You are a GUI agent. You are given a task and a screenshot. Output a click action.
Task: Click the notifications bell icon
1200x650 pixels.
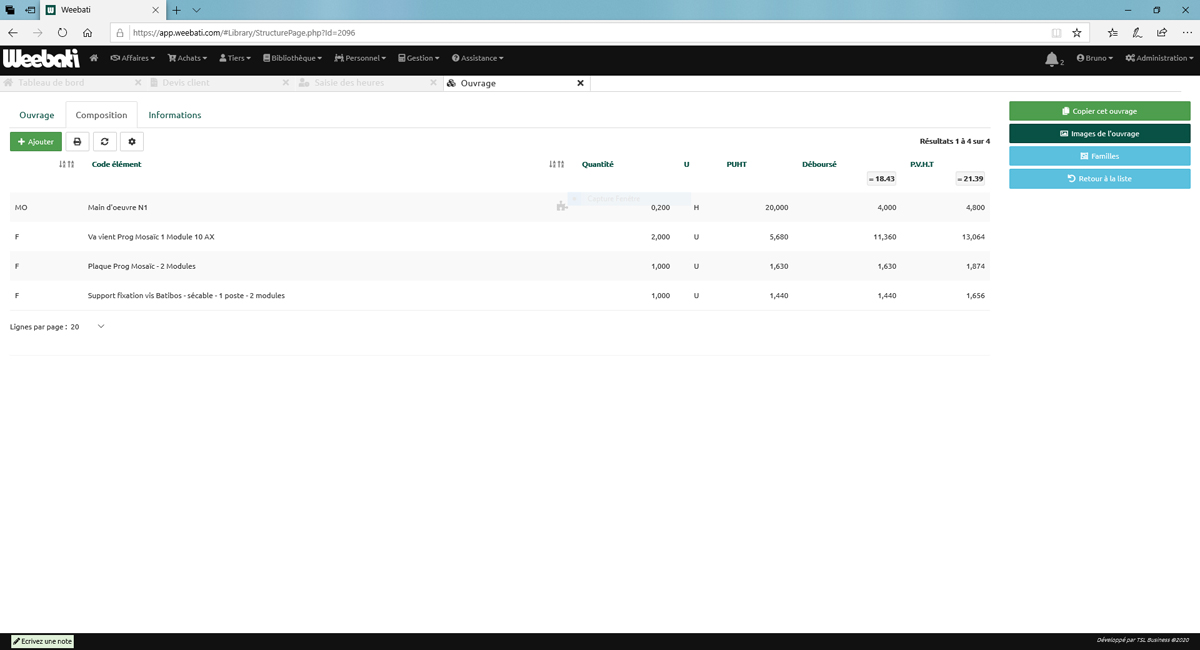[1051, 59]
